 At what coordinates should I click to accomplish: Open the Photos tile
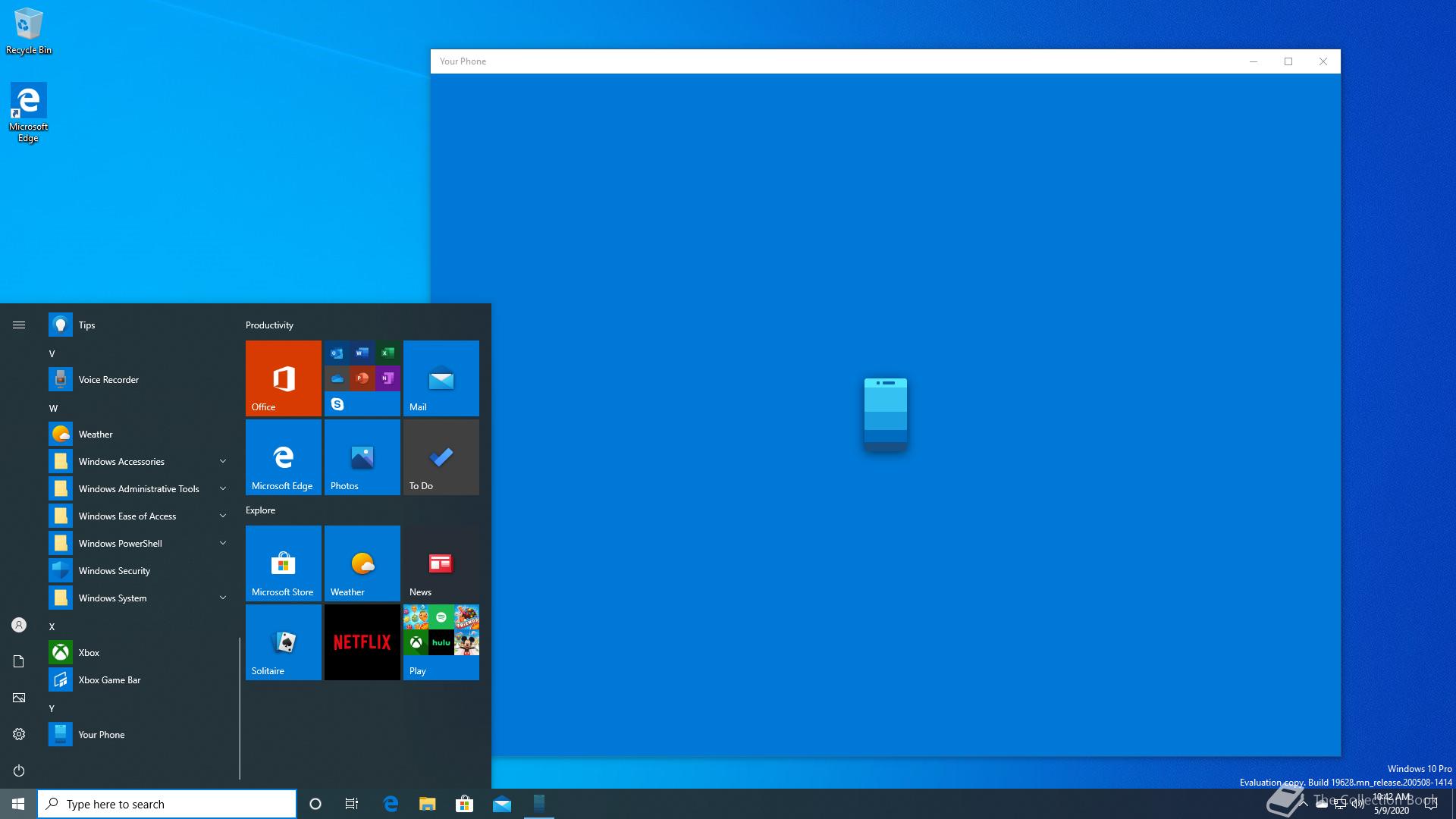(362, 457)
